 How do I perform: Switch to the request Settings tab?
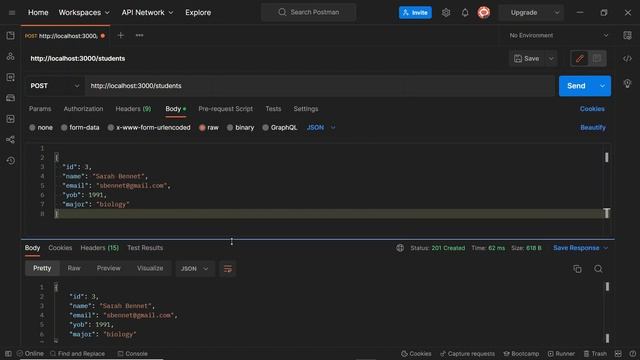point(306,109)
